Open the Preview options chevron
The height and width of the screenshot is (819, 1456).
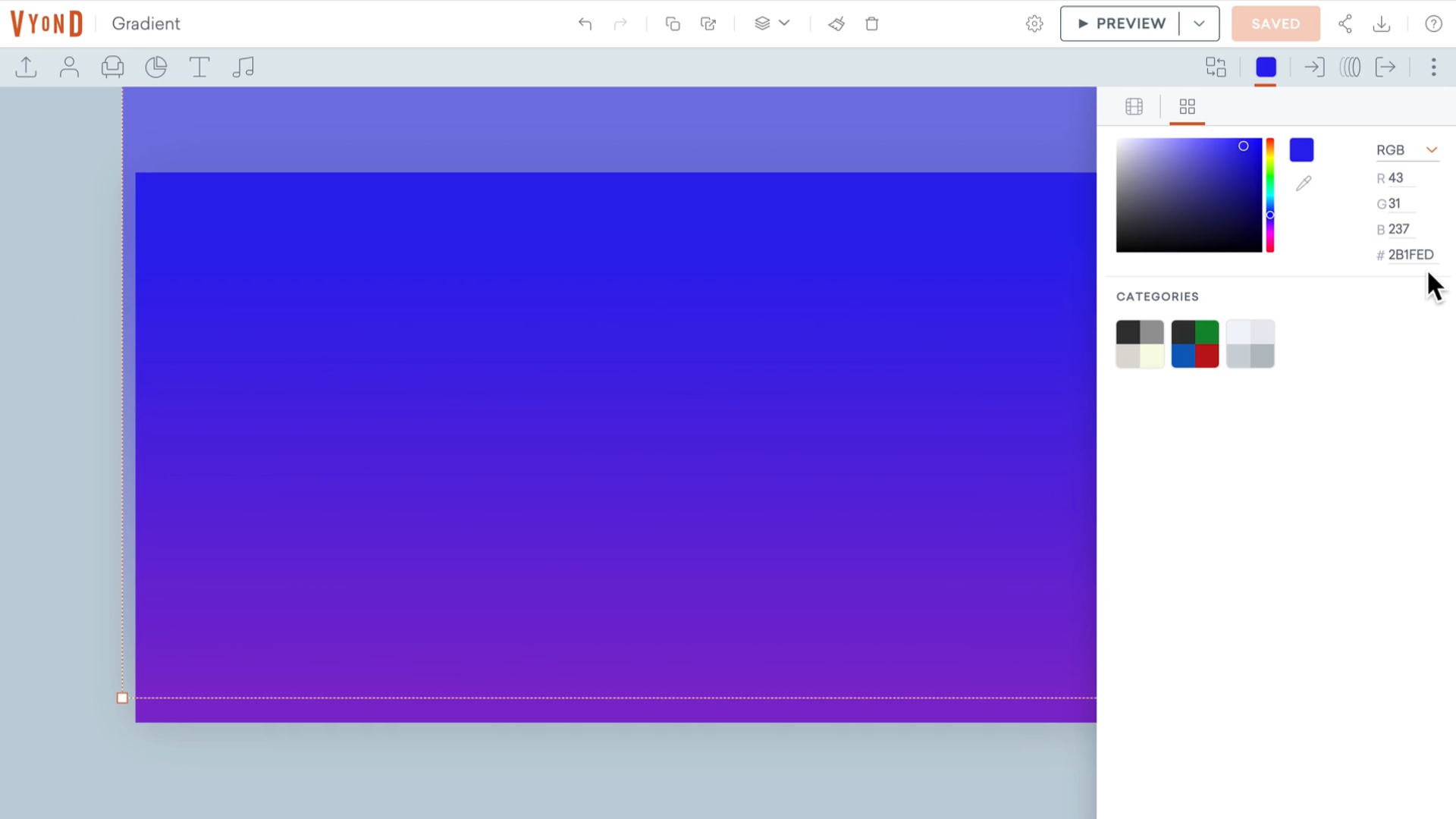click(x=1199, y=24)
